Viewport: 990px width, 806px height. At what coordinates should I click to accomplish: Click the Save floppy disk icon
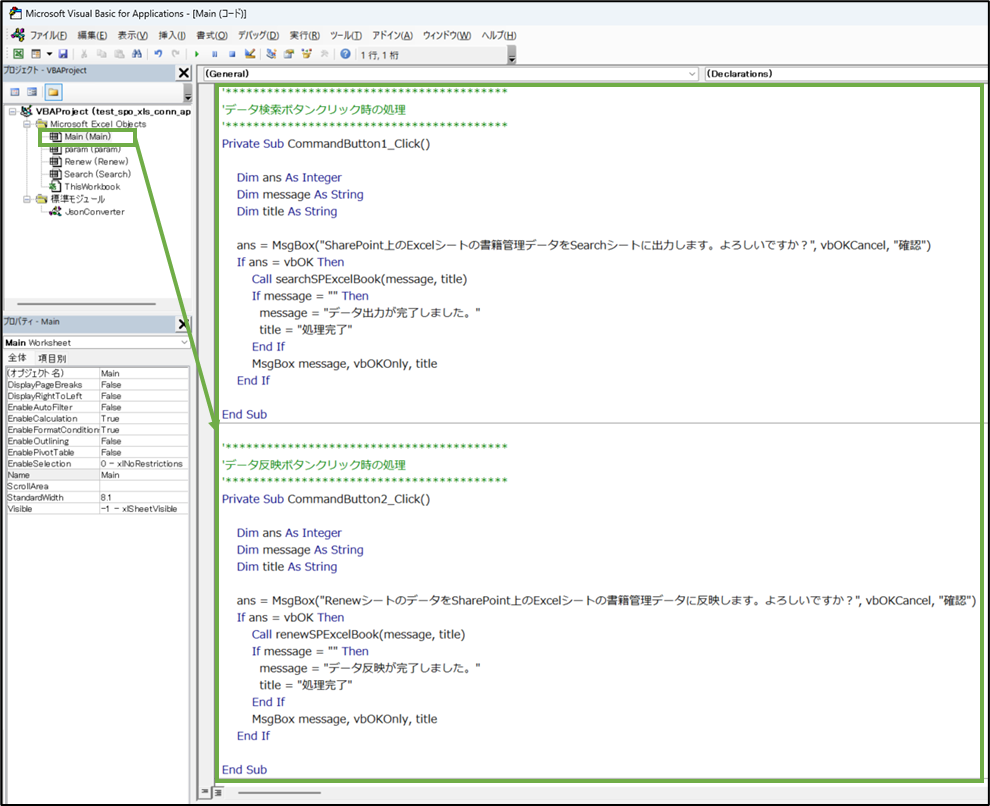pos(63,54)
